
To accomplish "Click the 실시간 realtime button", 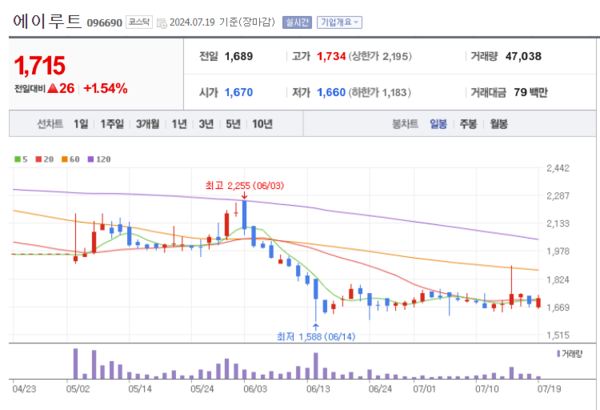I will tap(297, 23).
